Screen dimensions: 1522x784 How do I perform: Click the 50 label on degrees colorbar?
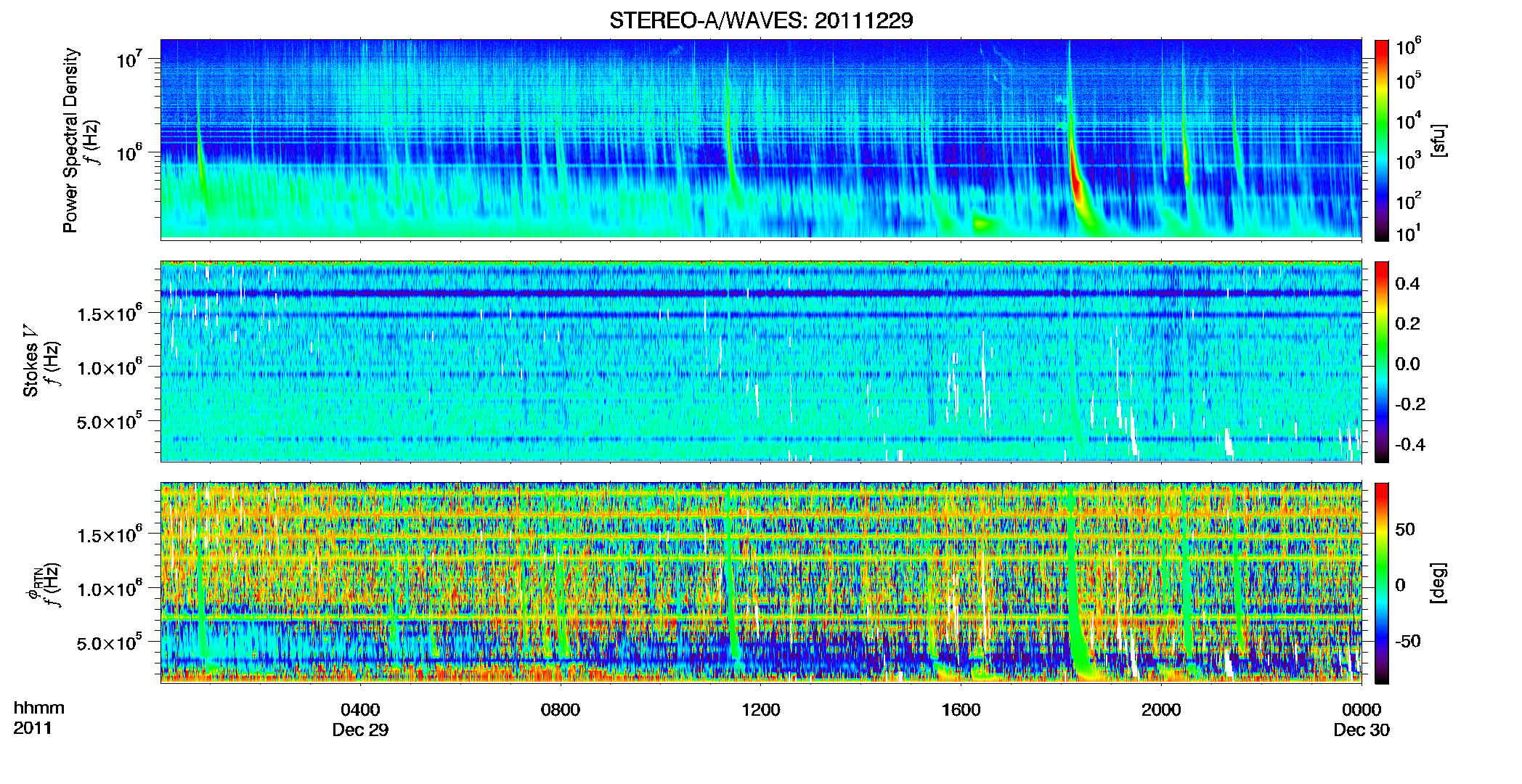1405,529
